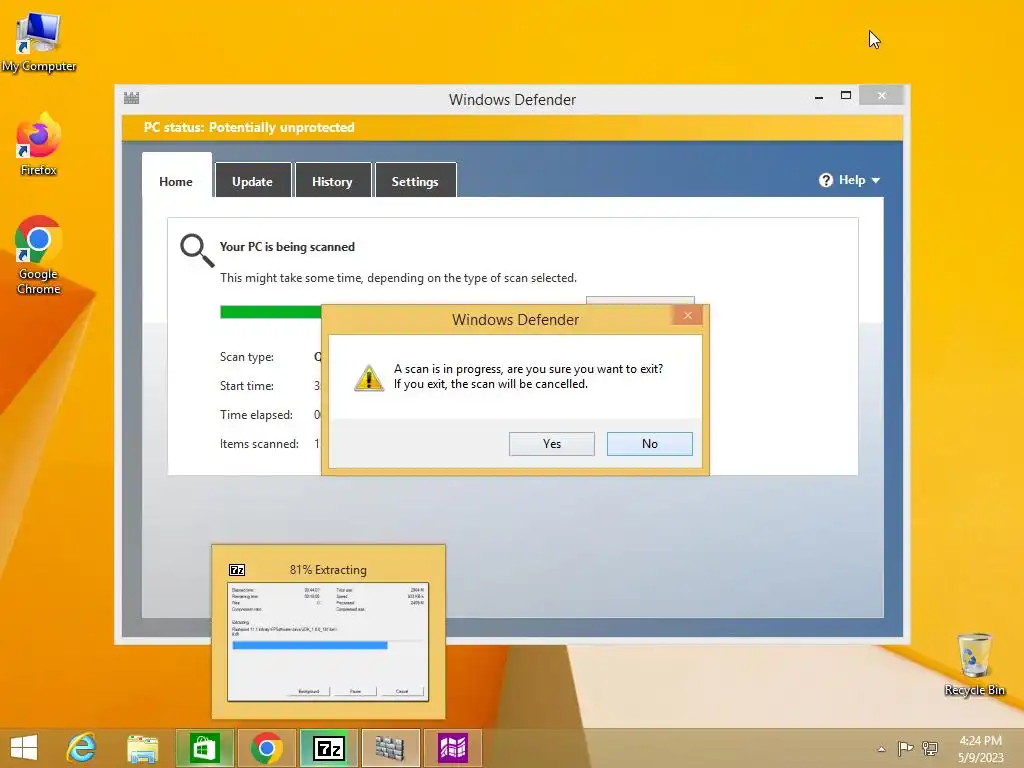Open the purple tiles app in taskbar

pyautogui.click(x=453, y=748)
